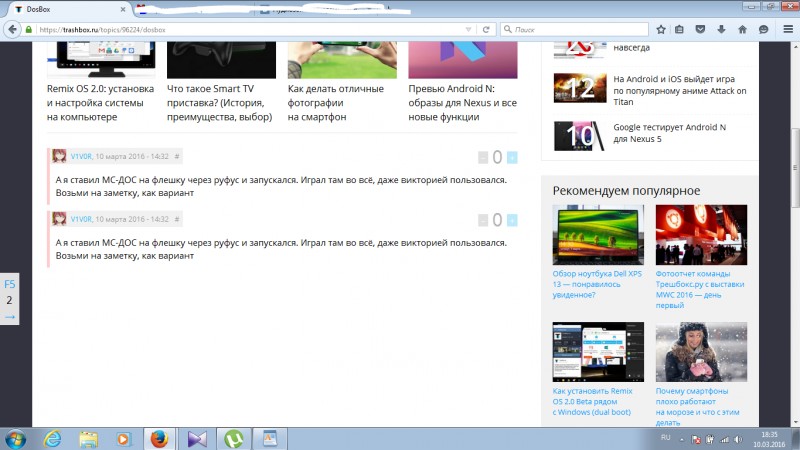Screen dimensions: 800x450
Task: Click the avatar on the second V1V0R comment
Action: click(59, 219)
